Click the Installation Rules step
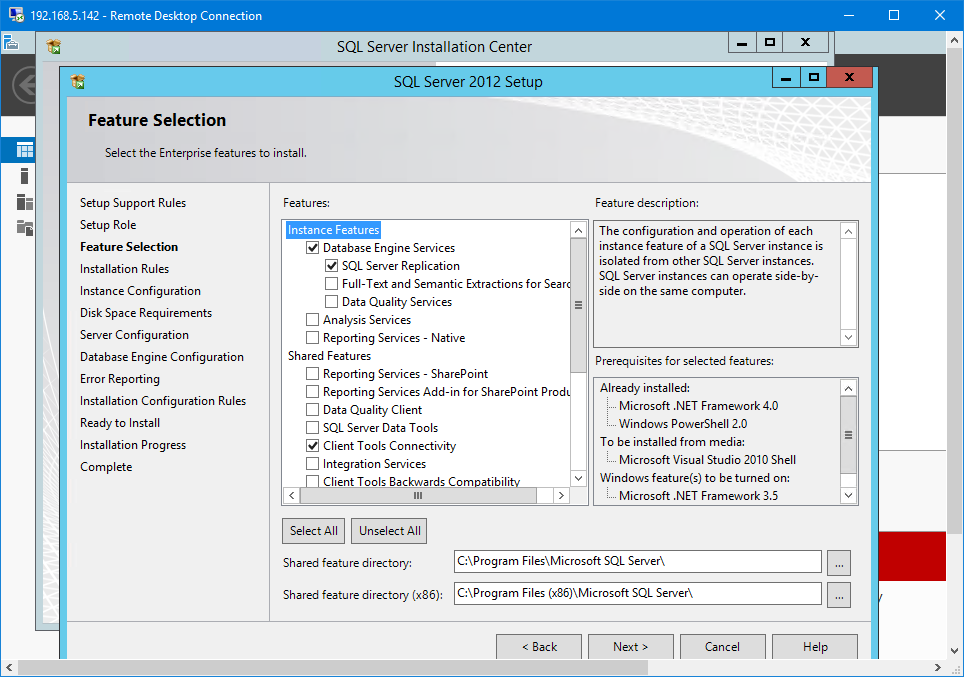The height and width of the screenshot is (677, 964). pyautogui.click(x=124, y=269)
